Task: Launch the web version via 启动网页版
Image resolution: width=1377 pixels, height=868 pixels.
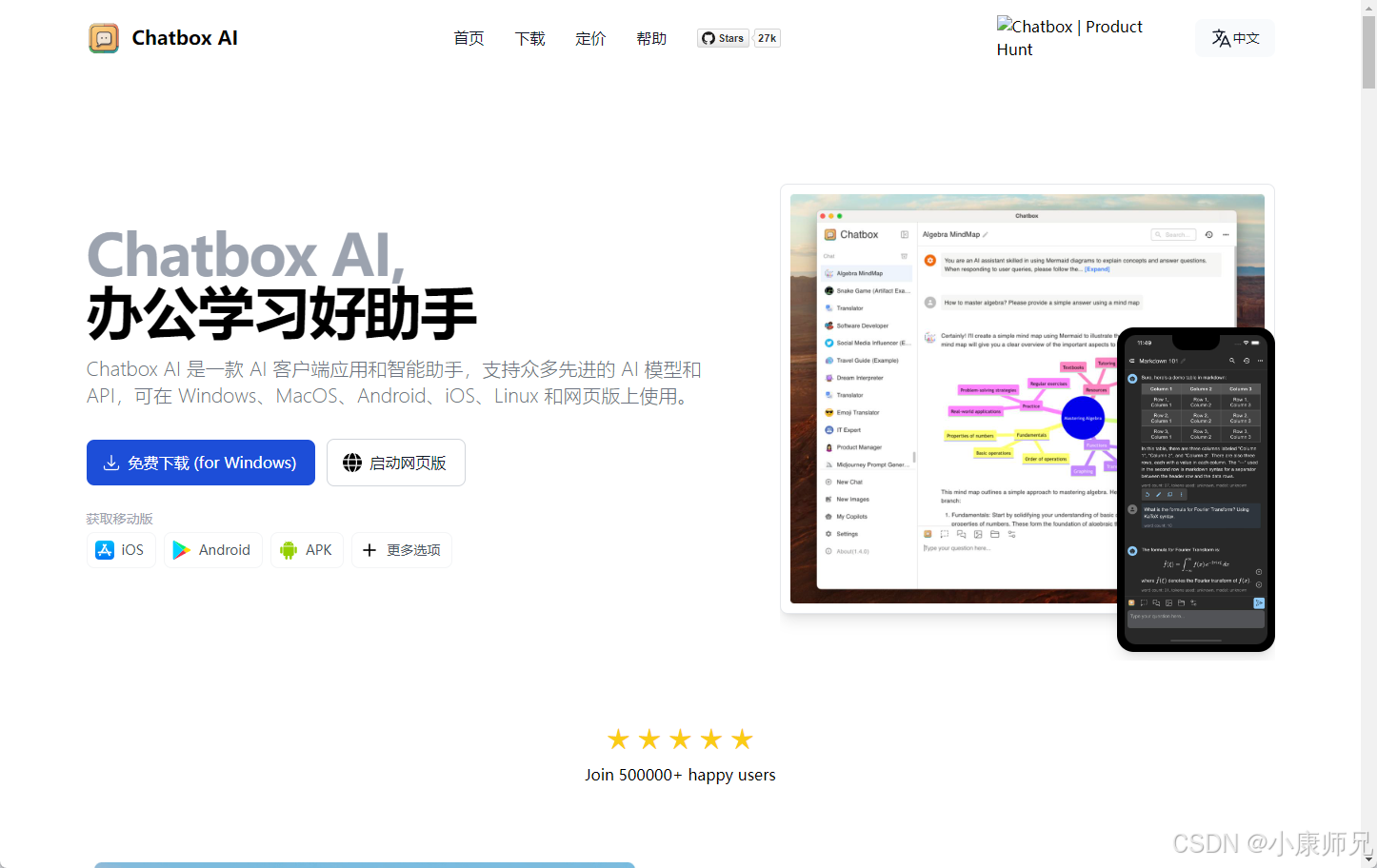Action: point(395,463)
